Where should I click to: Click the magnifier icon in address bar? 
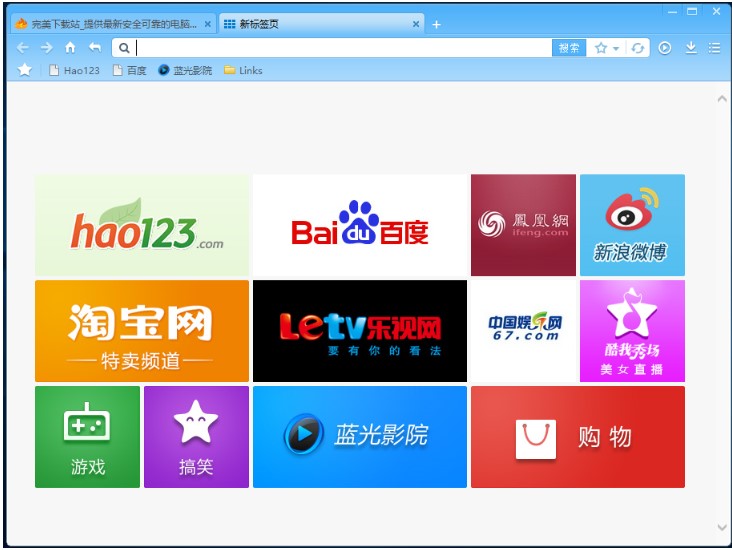point(124,48)
